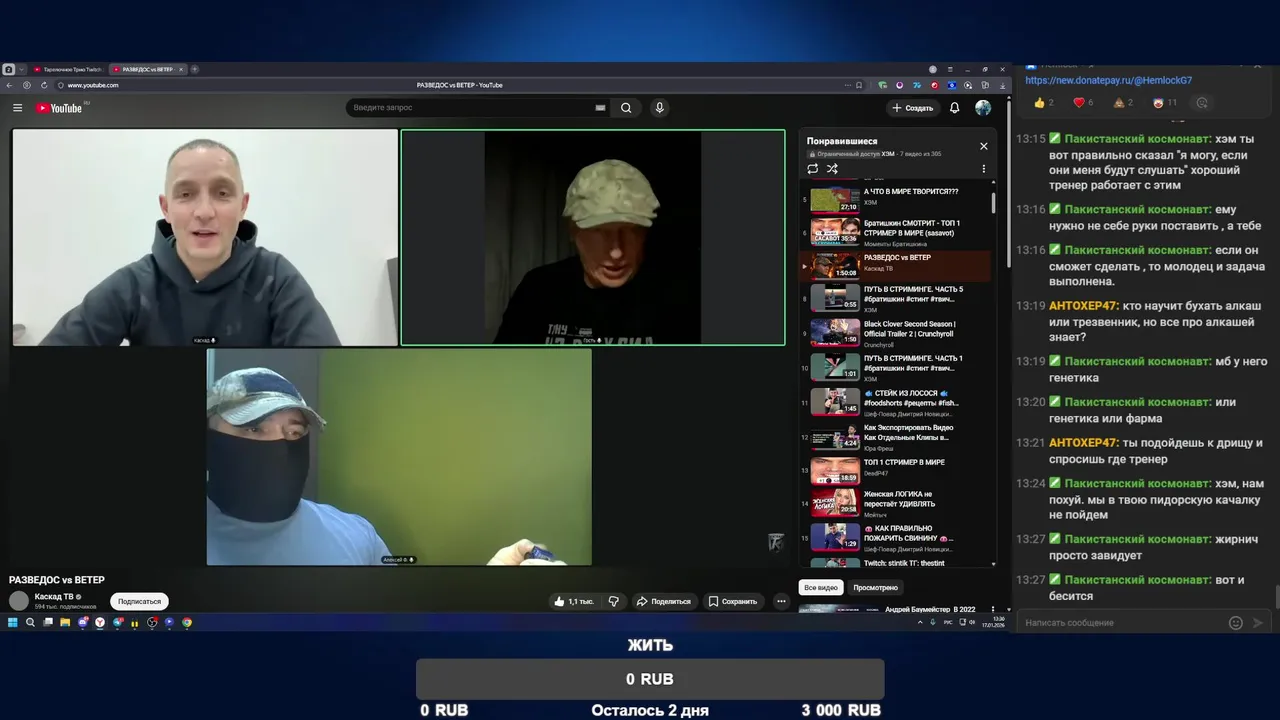Viewport: 1280px width, 720px height.
Task: Open the Windows Start menu
Action: pos(13,622)
